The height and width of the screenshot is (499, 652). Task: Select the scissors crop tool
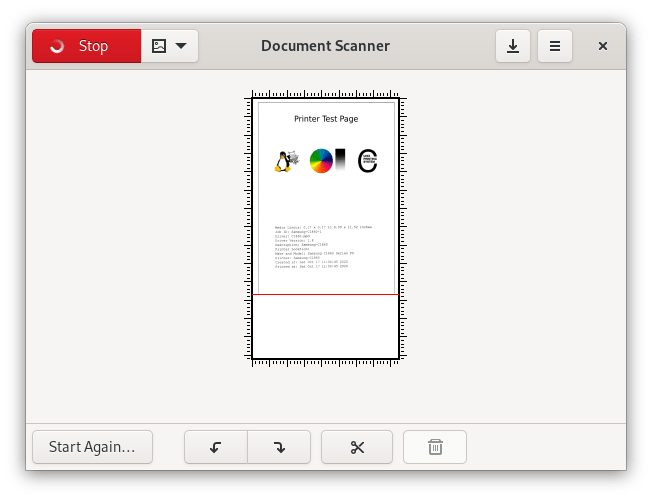[x=357, y=447]
